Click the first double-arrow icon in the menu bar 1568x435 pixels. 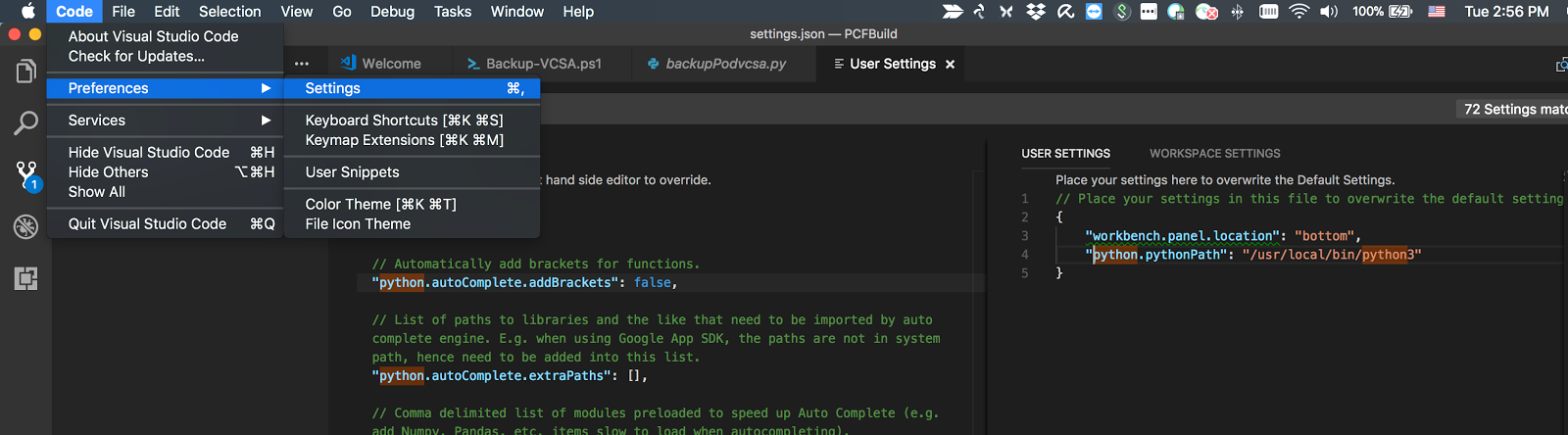pos(953,12)
